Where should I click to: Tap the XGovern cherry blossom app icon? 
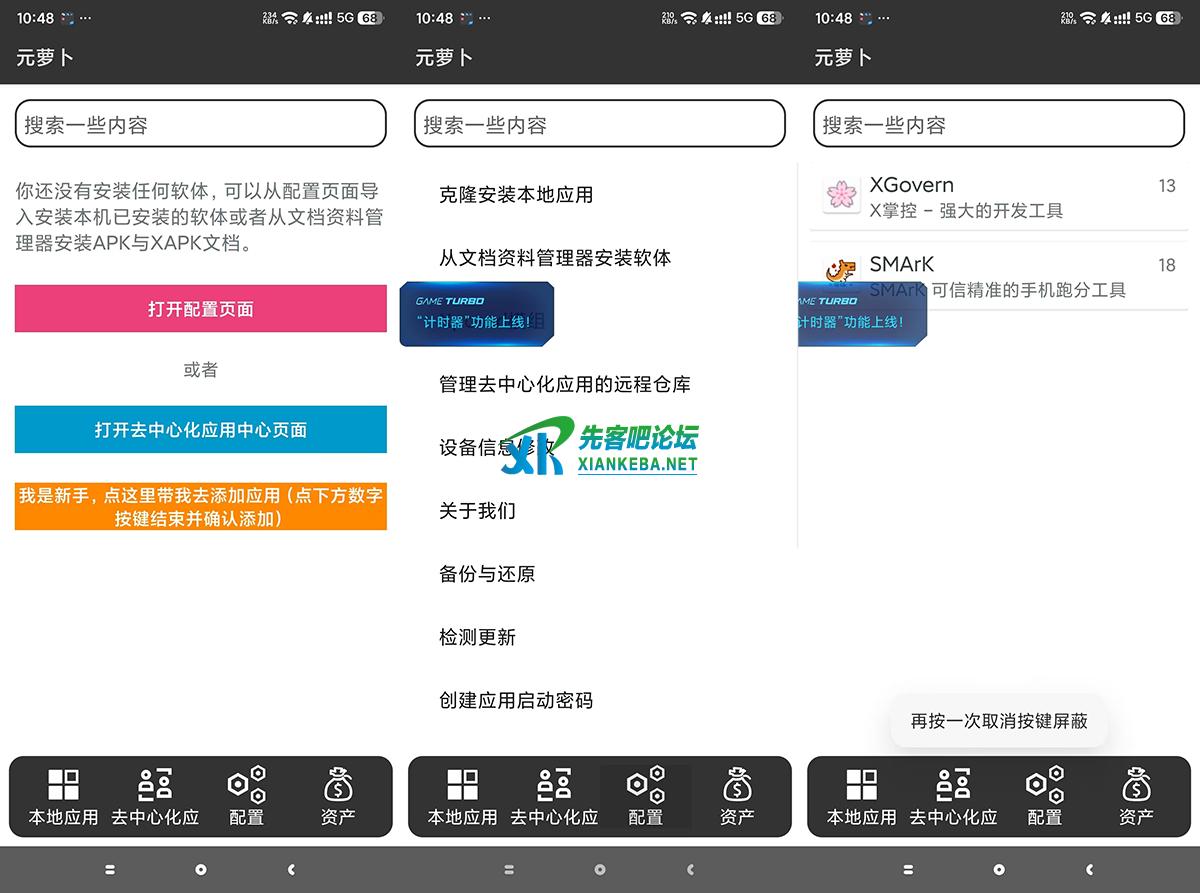tap(842, 196)
